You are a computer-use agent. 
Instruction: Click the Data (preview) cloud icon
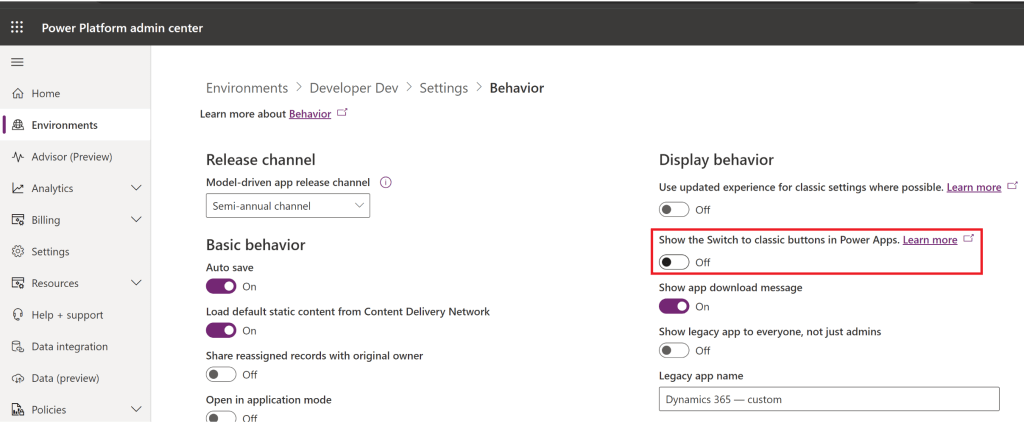pyautogui.click(x=18, y=379)
